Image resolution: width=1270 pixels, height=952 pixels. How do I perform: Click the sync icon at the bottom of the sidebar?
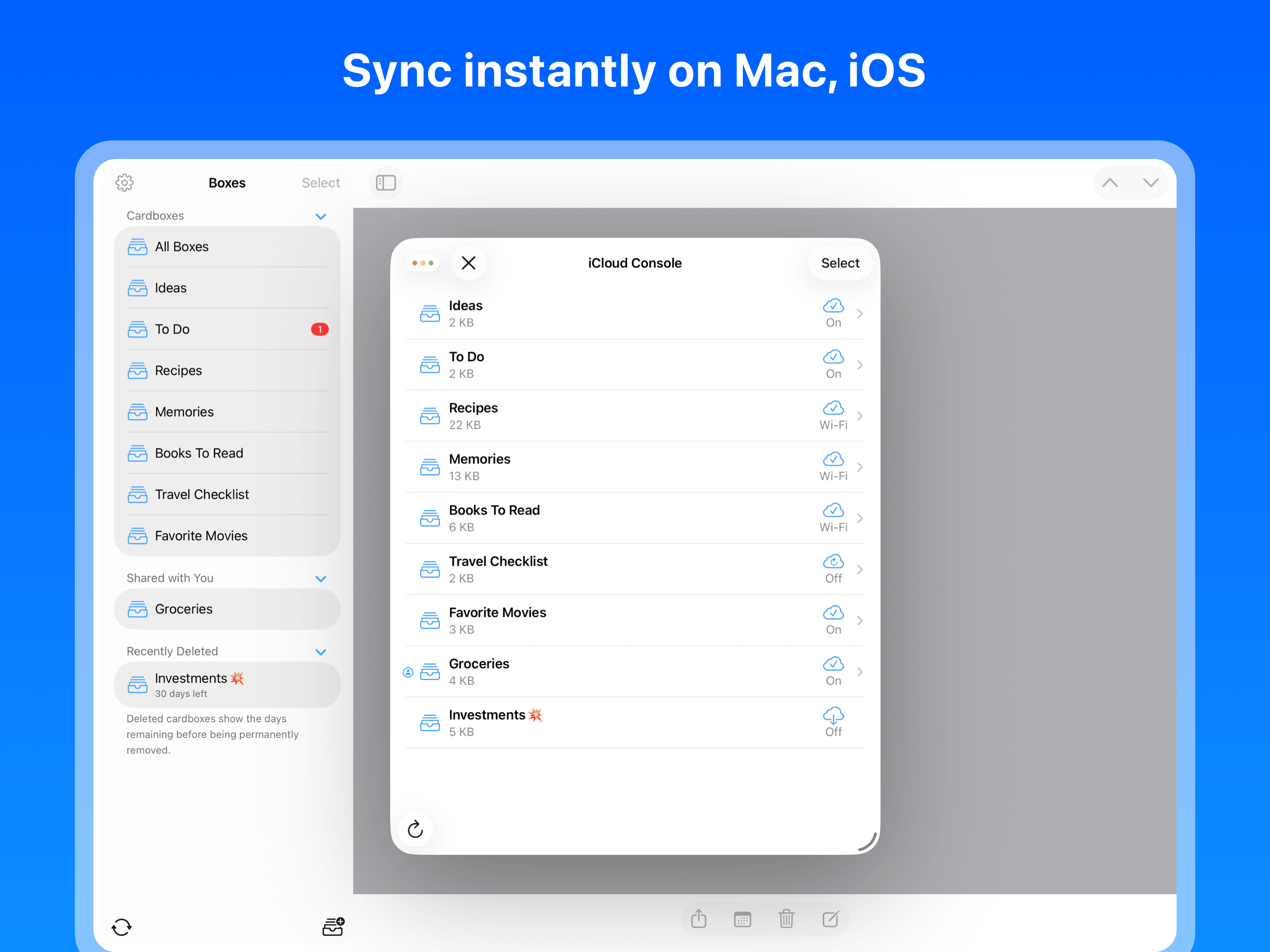point(122,927)
